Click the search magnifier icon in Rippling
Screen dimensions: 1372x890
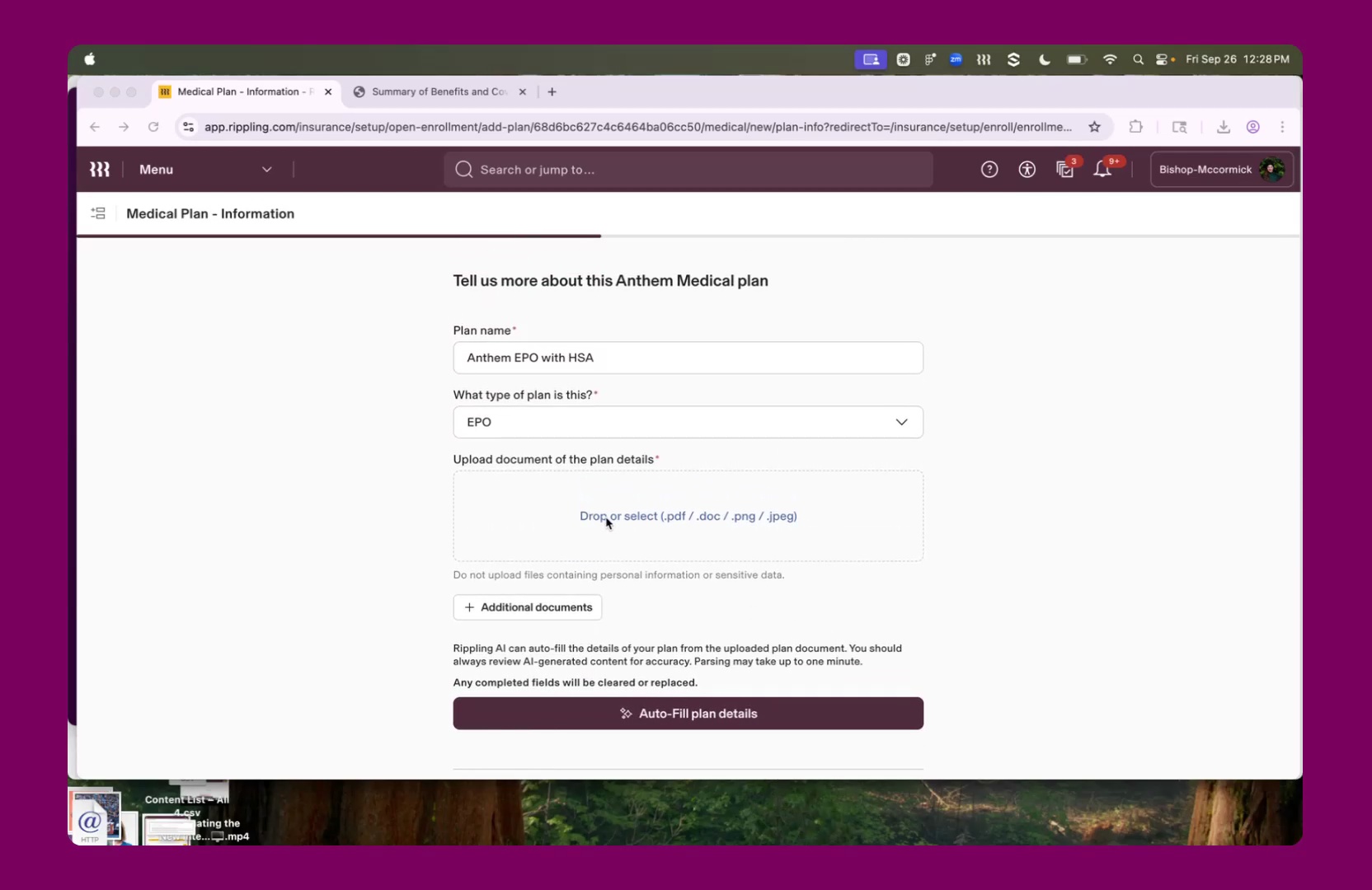click(464, 170)
